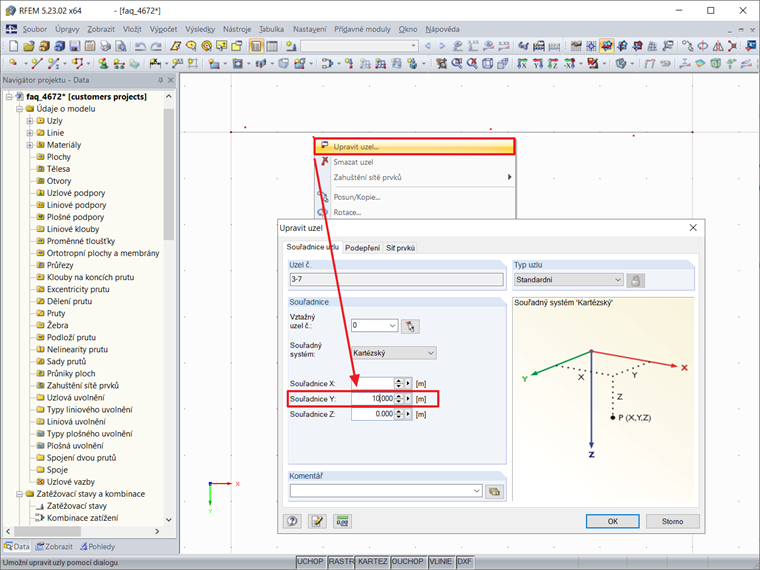Open the Vztažný uzel č. dropdown

tap(393, 326)
